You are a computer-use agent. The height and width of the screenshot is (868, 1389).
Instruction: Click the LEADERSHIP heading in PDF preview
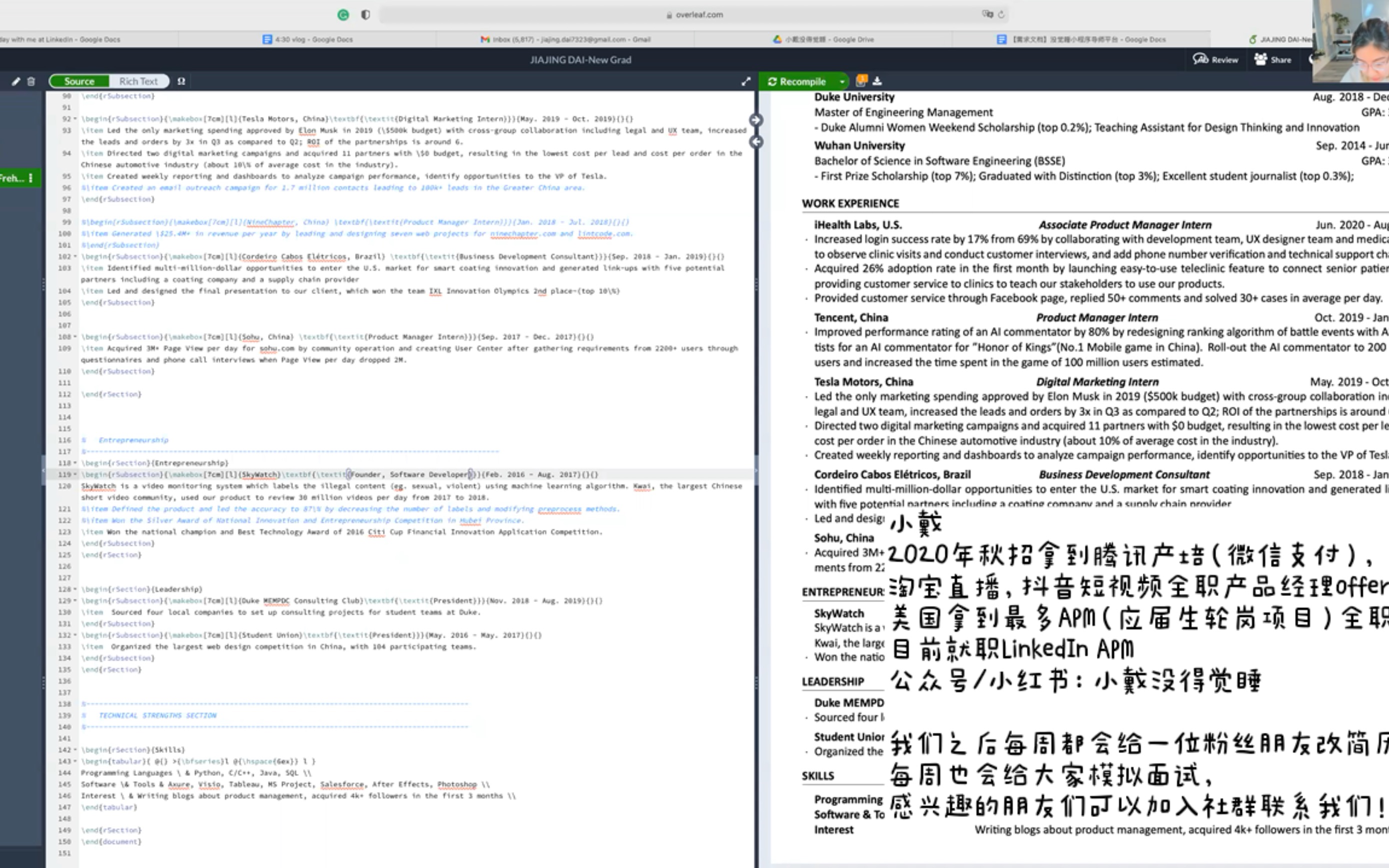click(x=833, y=681)
